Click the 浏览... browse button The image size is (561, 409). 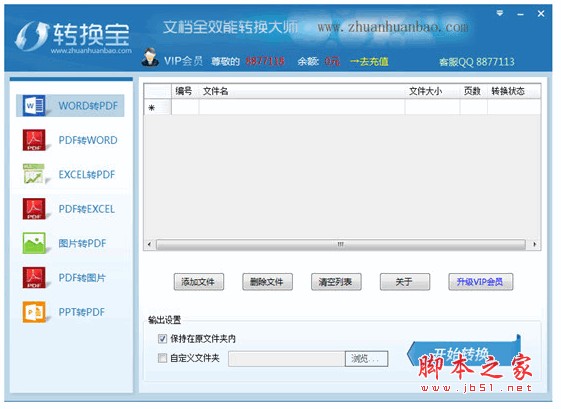point(366,359)
